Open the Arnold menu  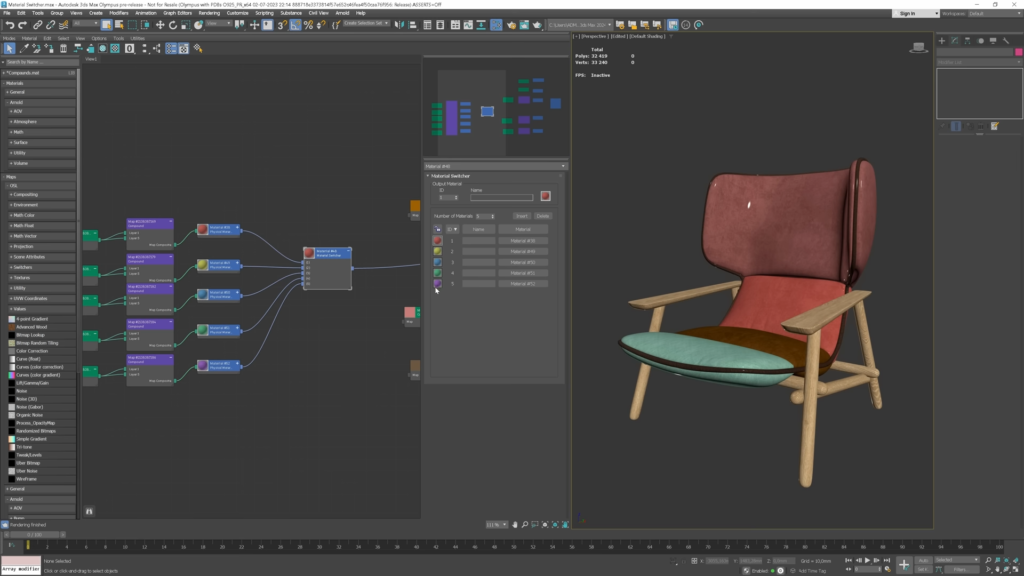pyautogui.click(x=342, y=13)
